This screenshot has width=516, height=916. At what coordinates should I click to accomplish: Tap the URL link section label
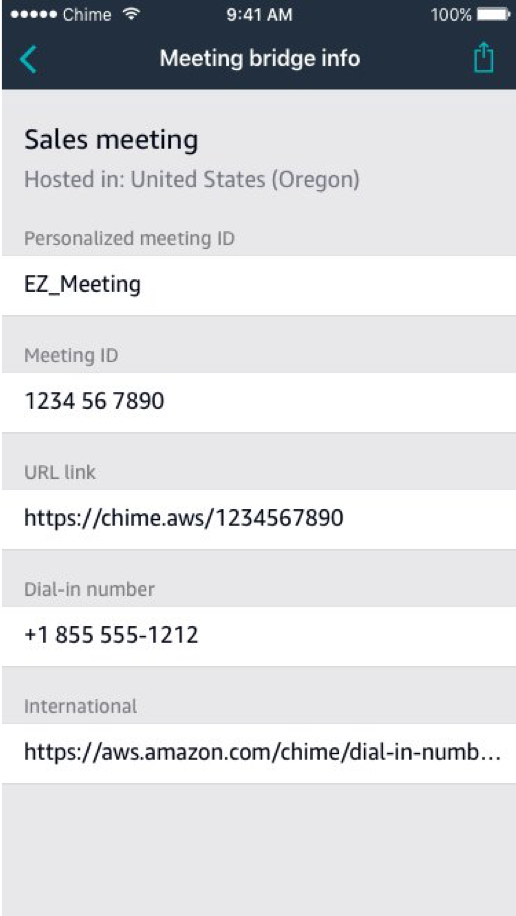60,472
